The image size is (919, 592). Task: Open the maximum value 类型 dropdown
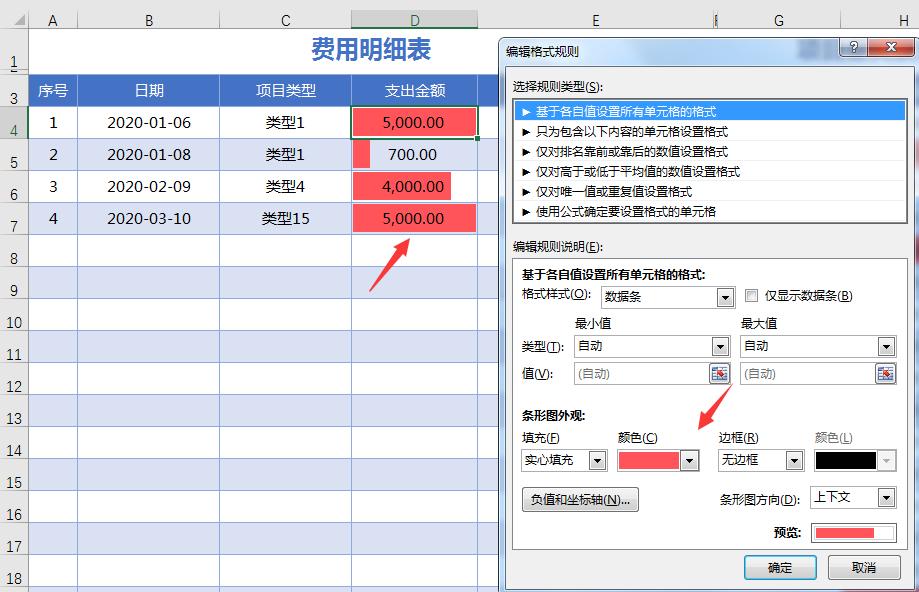[x=884, y=345]
